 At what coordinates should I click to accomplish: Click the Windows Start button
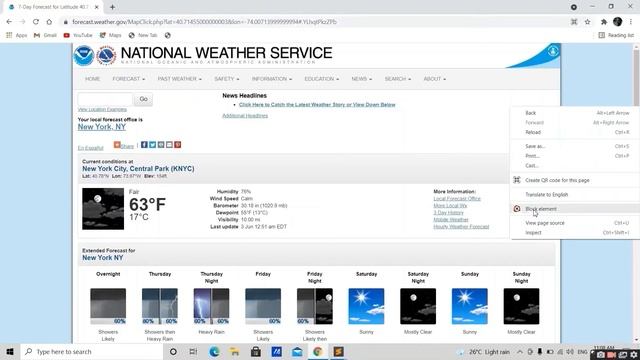pyautogui.click(x=10, y=352)
